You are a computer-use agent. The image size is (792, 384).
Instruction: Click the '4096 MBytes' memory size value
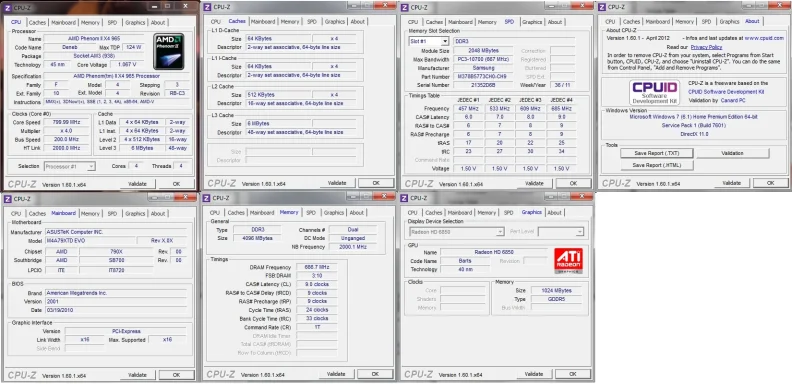[258, 238]
